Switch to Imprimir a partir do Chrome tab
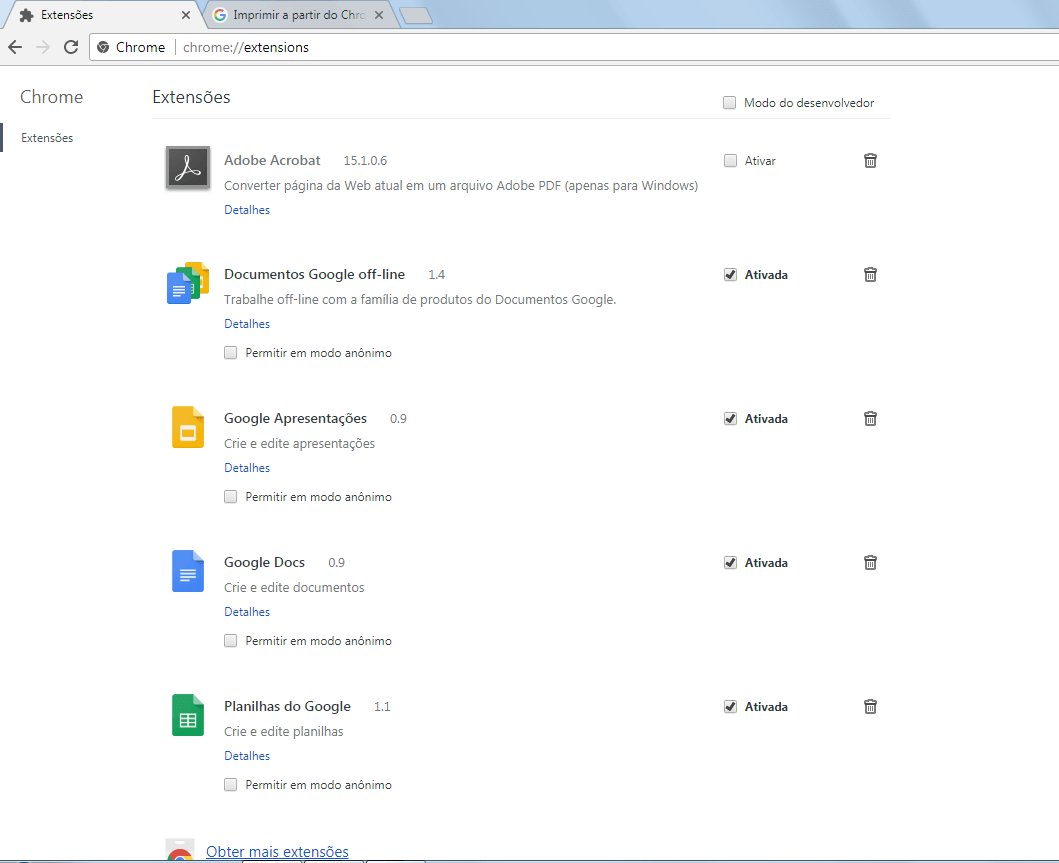The width and height of the screenshot is (1059, 863). pyautogui.click(x=299, y=15)
